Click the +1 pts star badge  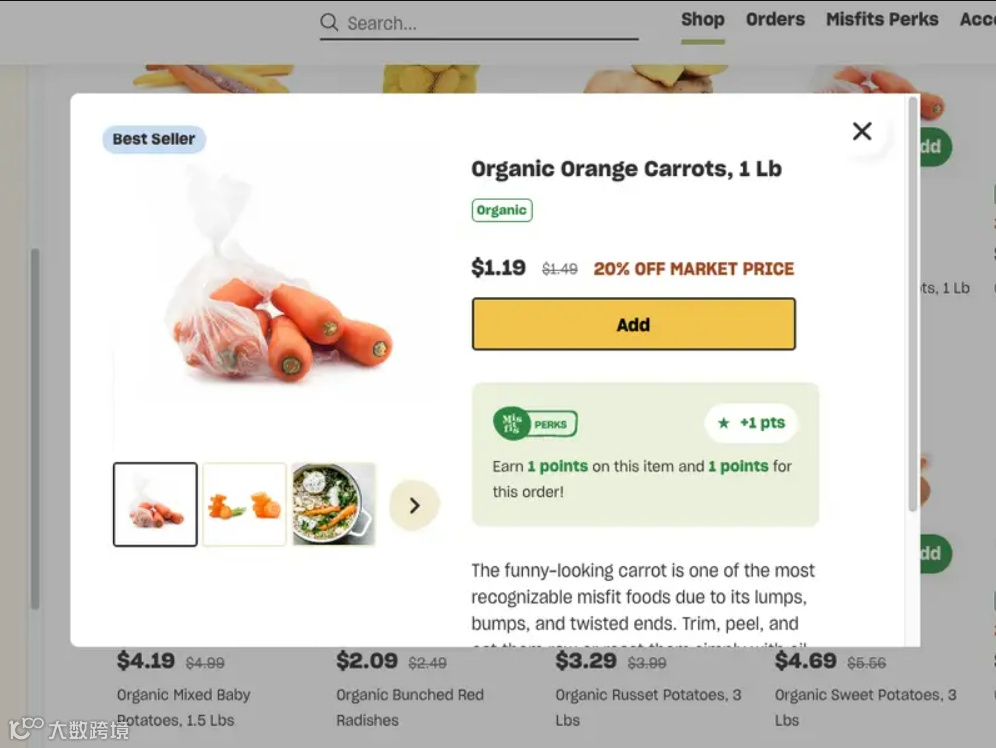(751, 423)
